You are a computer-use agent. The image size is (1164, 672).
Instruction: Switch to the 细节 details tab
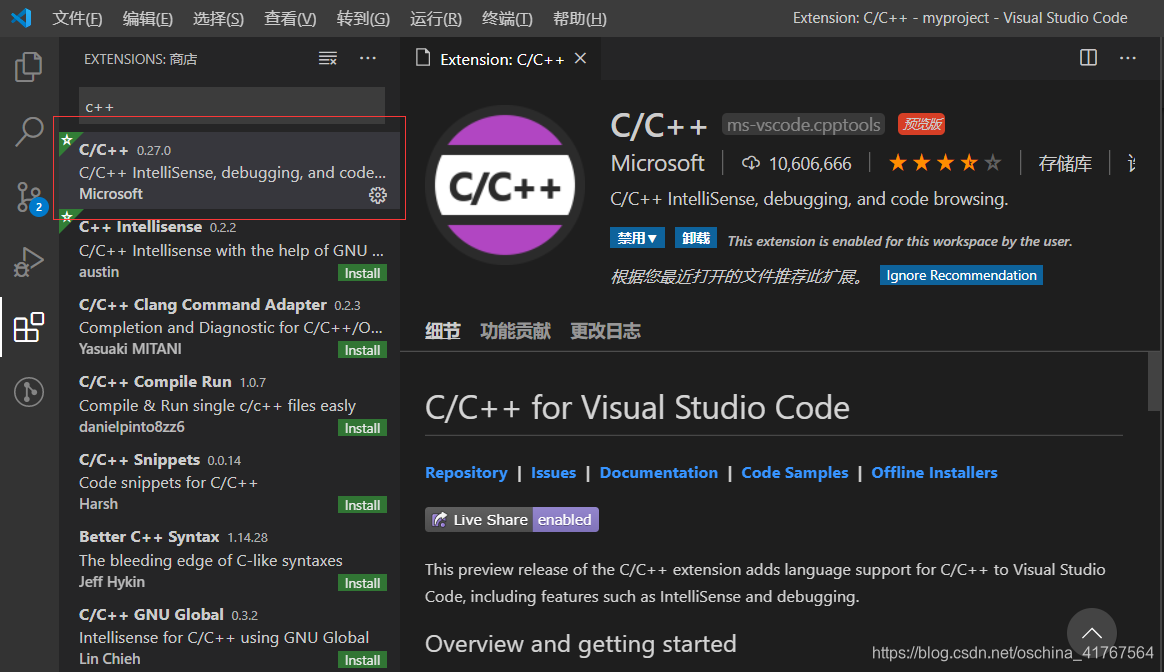pos(442,331)
